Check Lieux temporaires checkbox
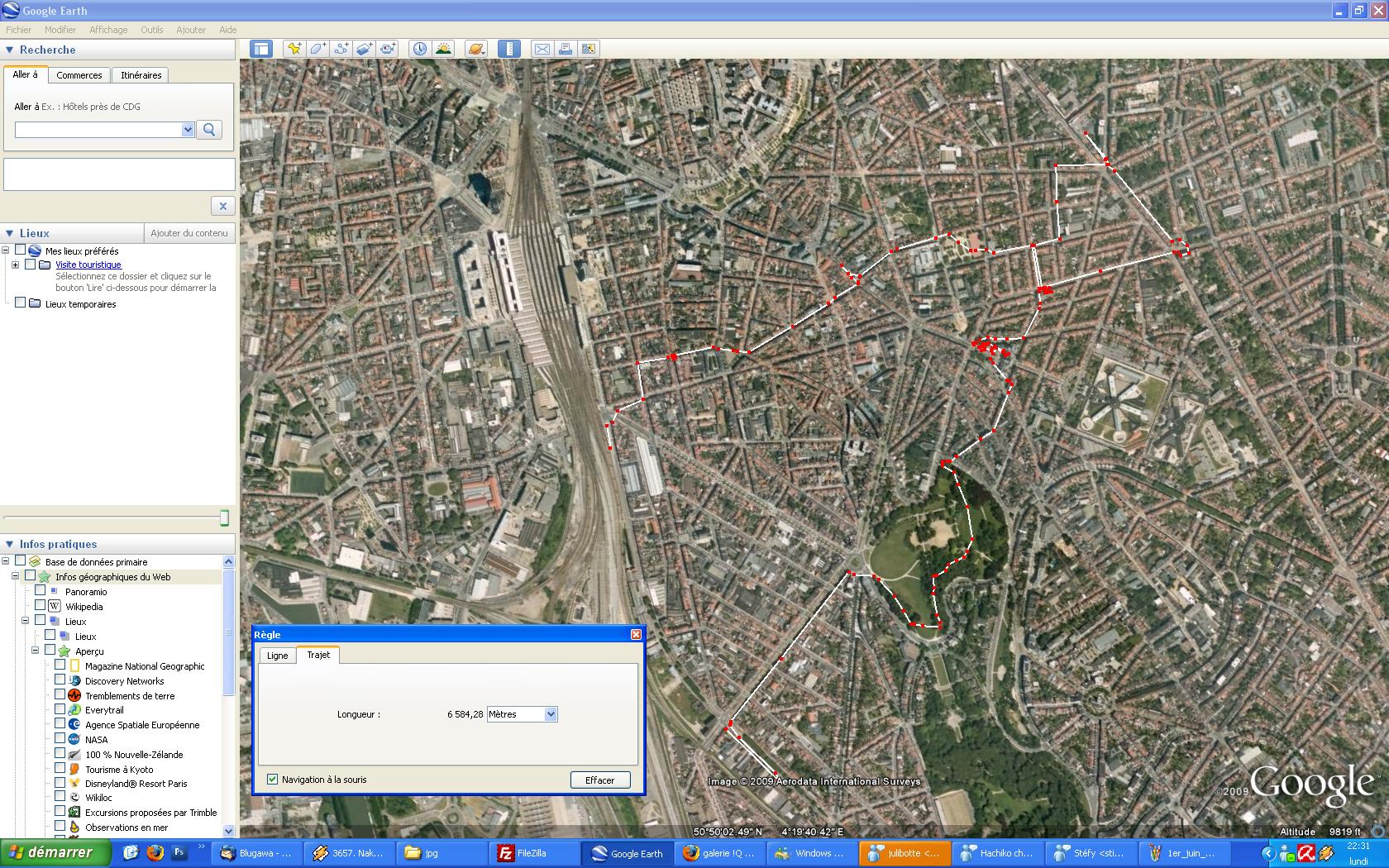Viewport: 1389px width, 868px height. [21, 303]
